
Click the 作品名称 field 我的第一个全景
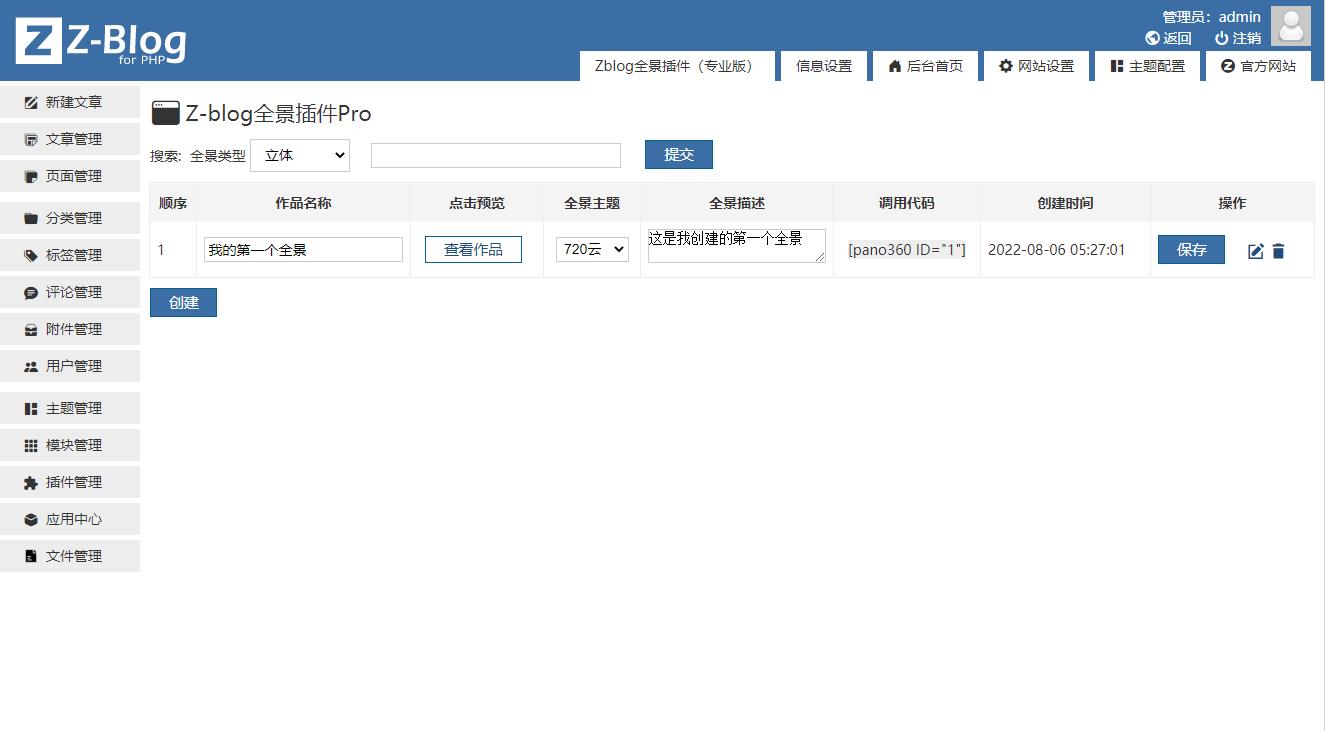pyautogui.click(x=303, y=250)
